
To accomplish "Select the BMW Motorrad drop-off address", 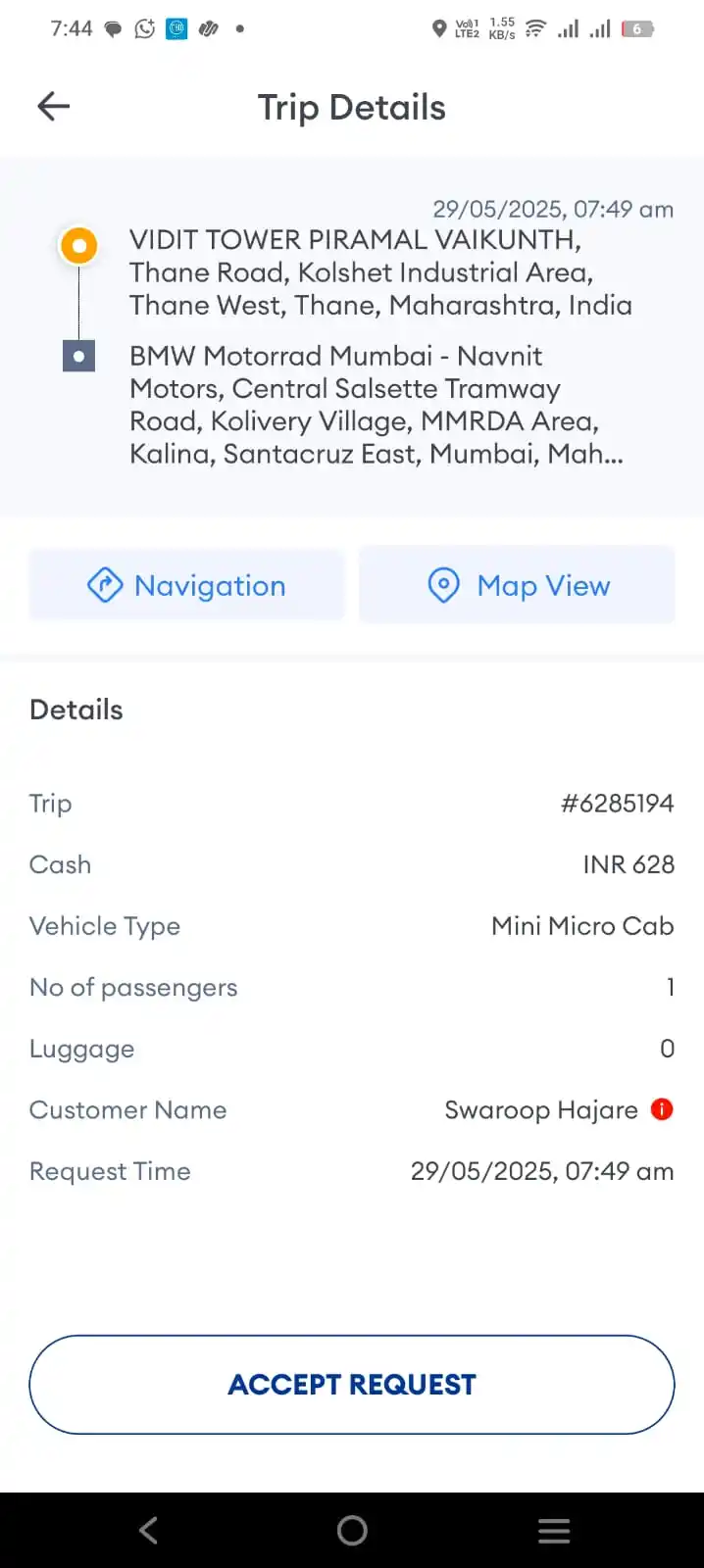I will (377, 405).
